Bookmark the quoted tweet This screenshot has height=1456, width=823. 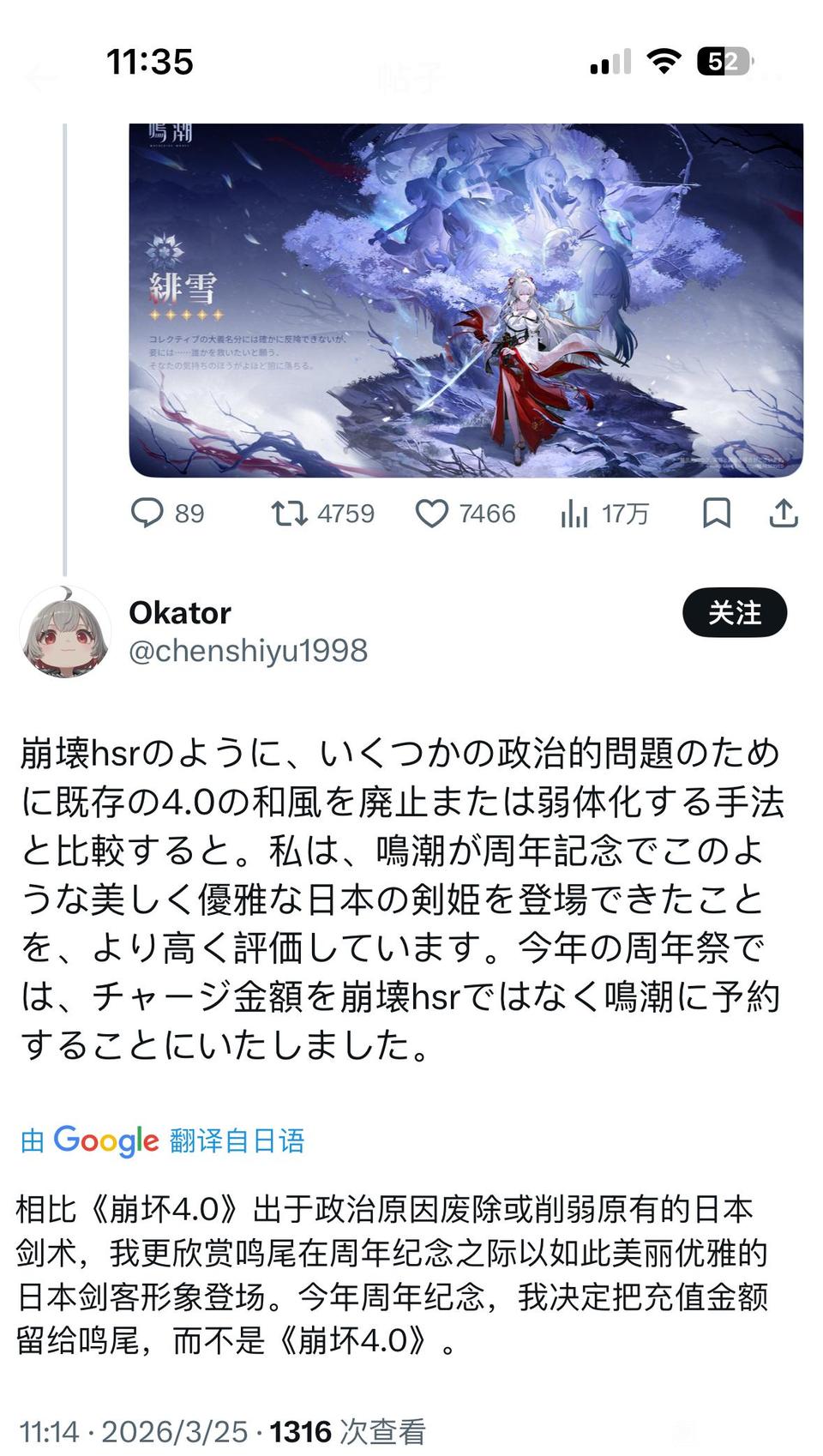[717, 514]
